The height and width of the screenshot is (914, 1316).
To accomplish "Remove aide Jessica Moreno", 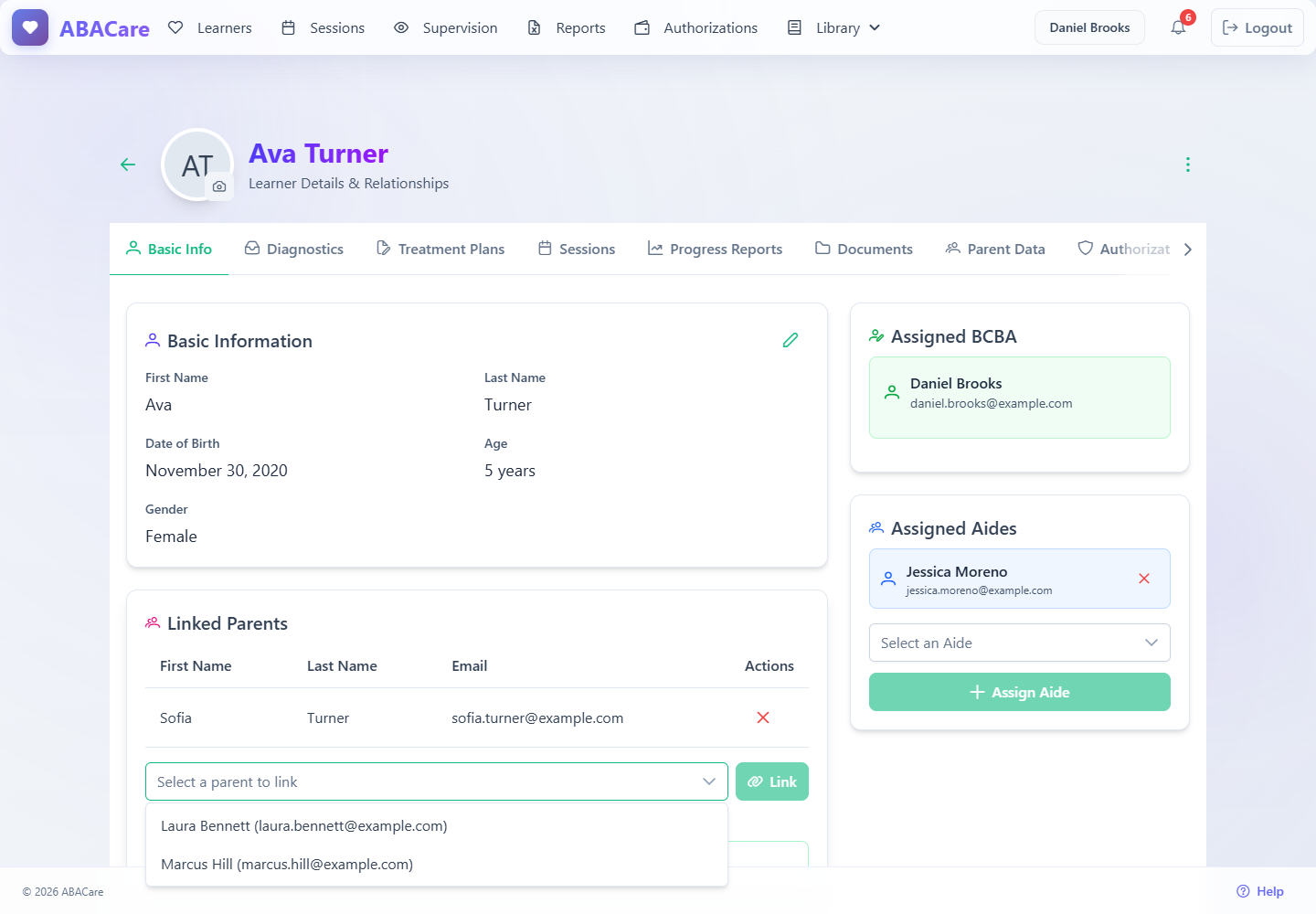I will click(1144, 579).
